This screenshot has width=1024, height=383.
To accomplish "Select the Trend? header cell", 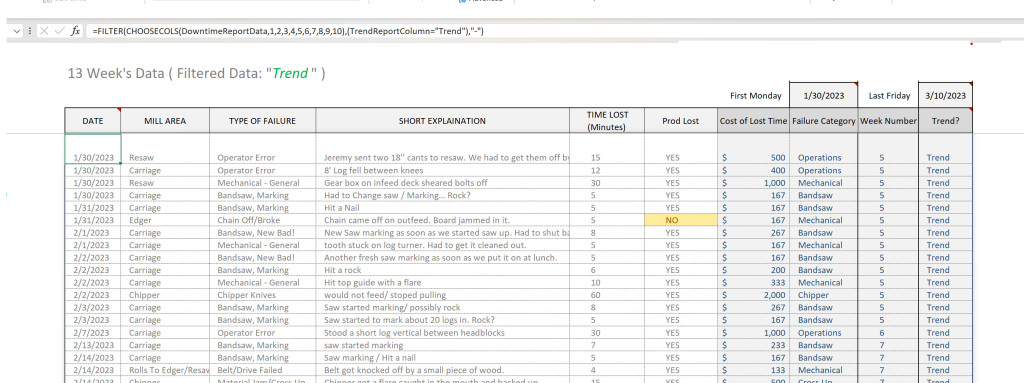I will 945,121.
